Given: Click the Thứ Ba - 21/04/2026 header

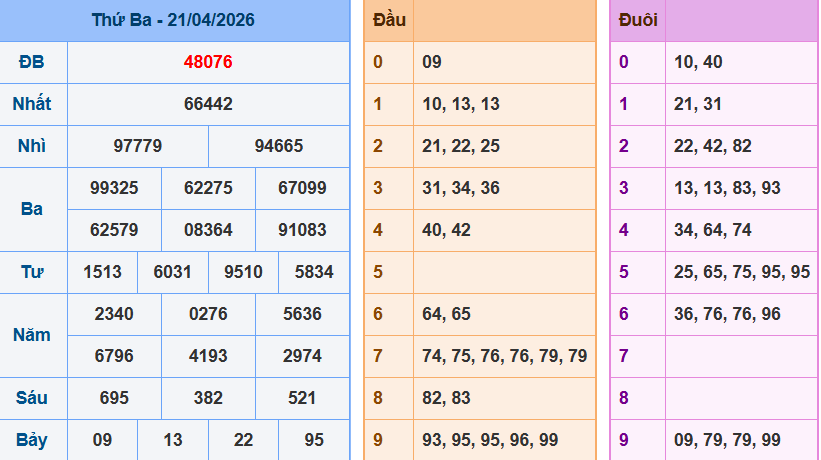Looking at the screenshot, I should click(x=173, y=20).
